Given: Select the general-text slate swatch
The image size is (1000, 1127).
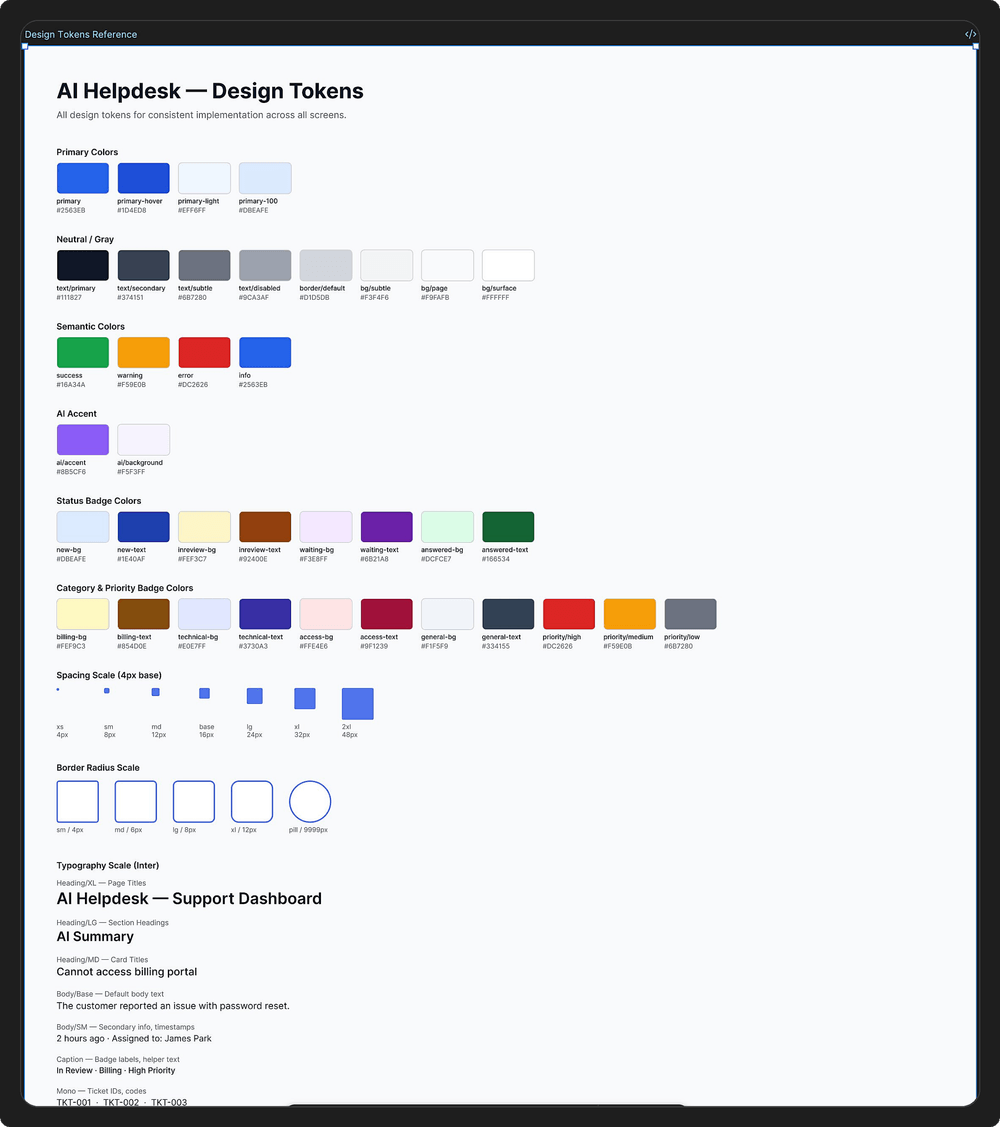Looking at the screenshot, I should click(508, 614).
